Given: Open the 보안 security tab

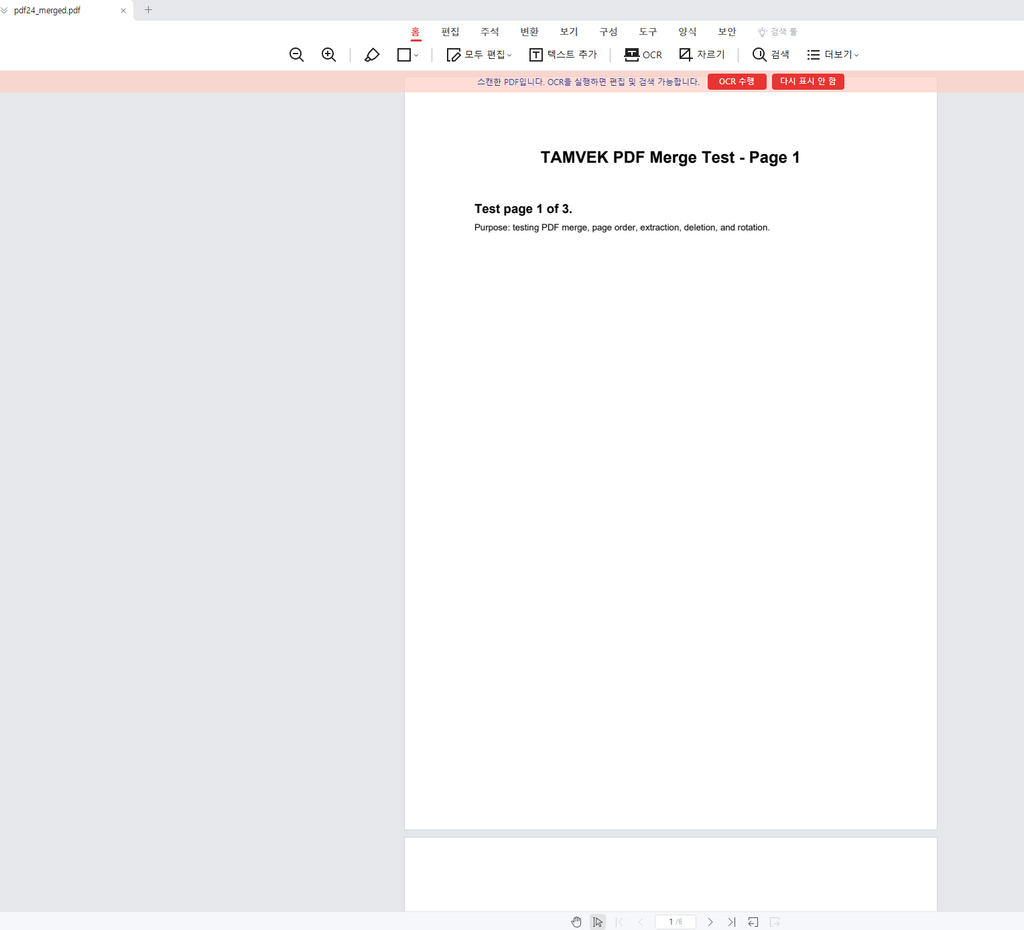Looking at the screenshot, I should point(727,32).
